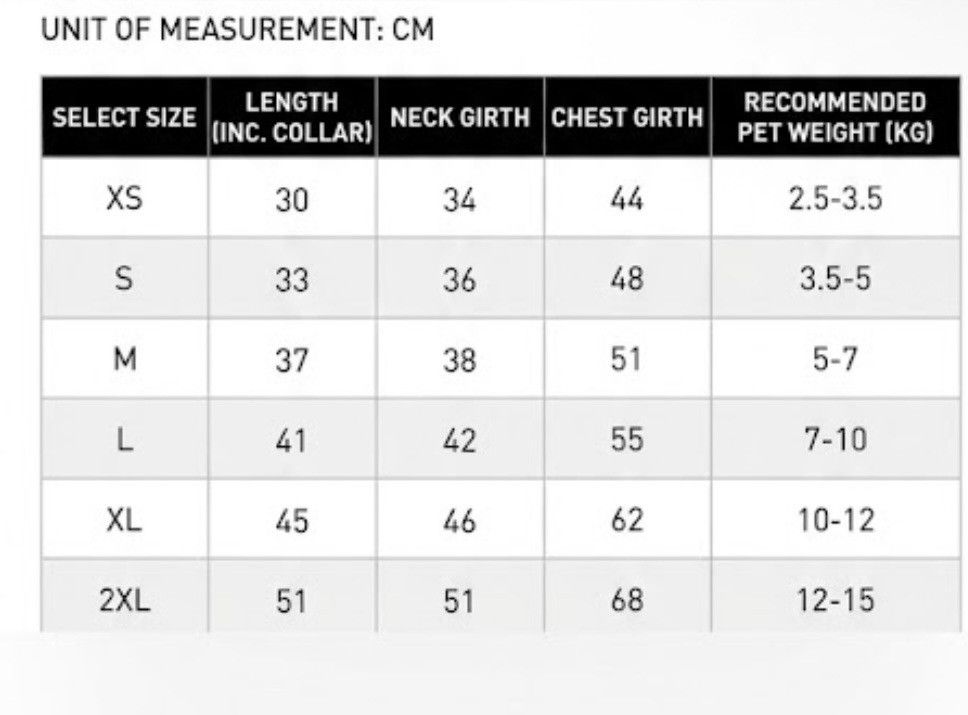This screenshot has width=968, height=715.
Task: Select the M size row label
Action: pyautogui.click(x=125, y=359)
